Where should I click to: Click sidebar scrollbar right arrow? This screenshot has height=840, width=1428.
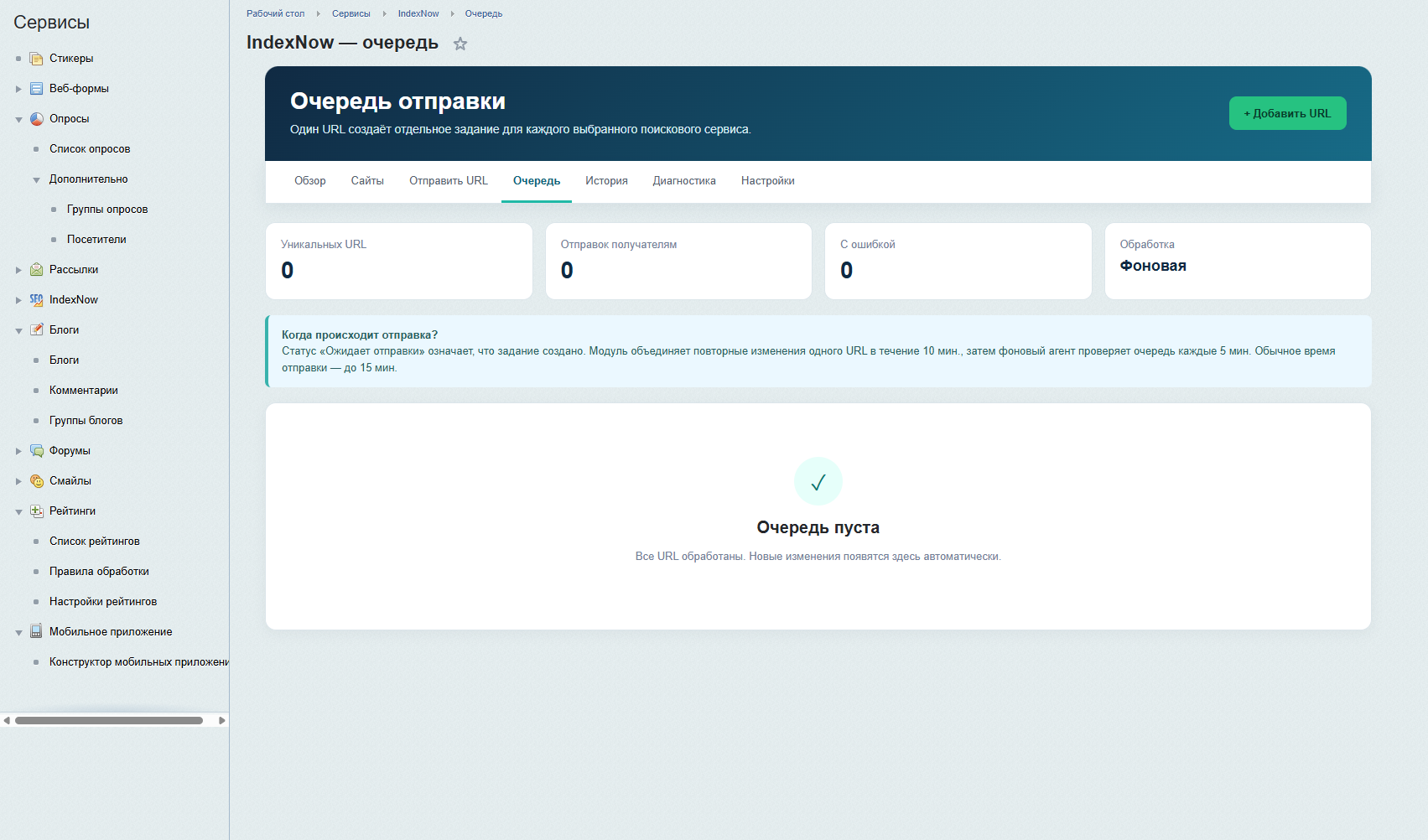(x=222, y=720)
